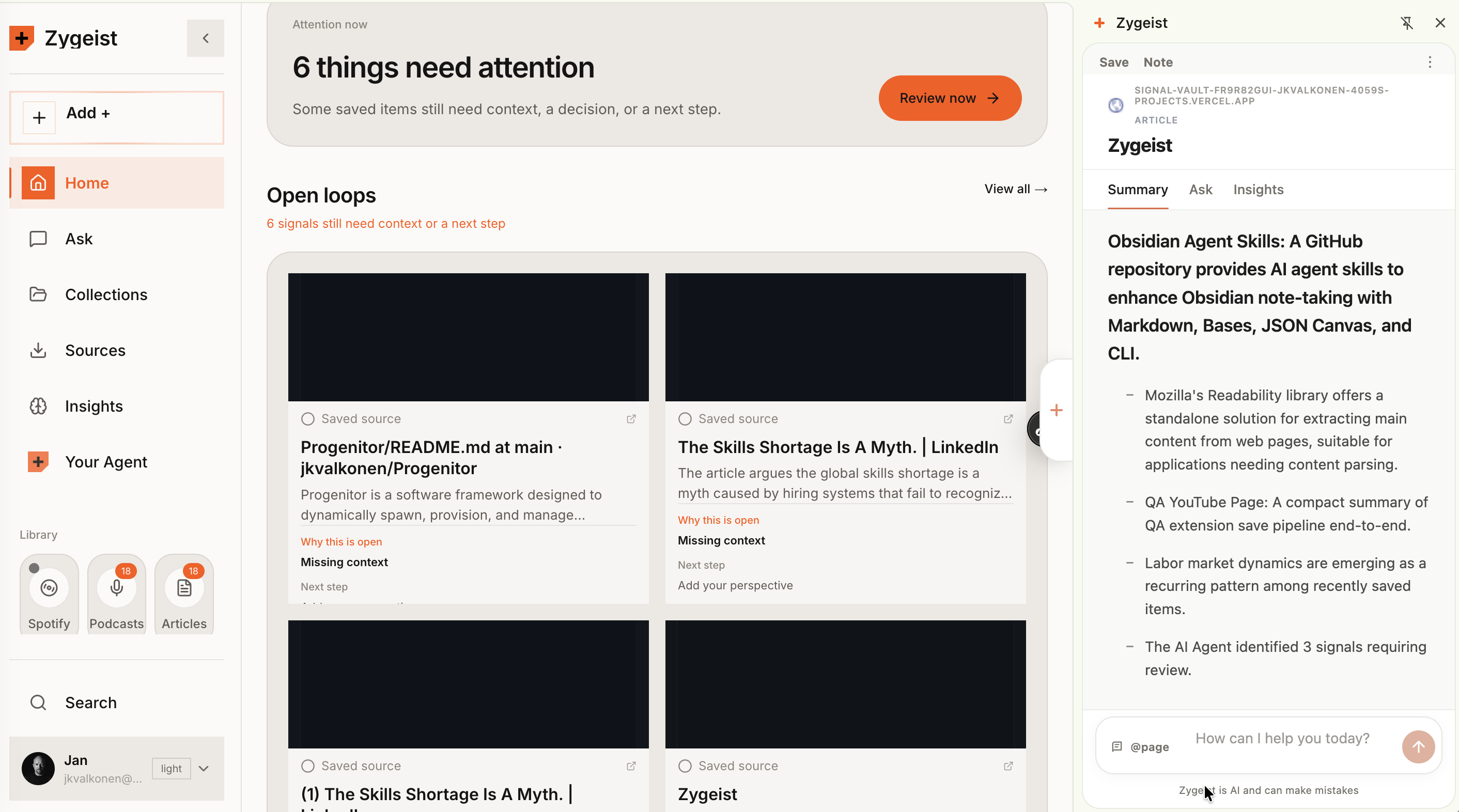Click the plus icon inside the Add button

pyautogui.click(x=39, y=117)
